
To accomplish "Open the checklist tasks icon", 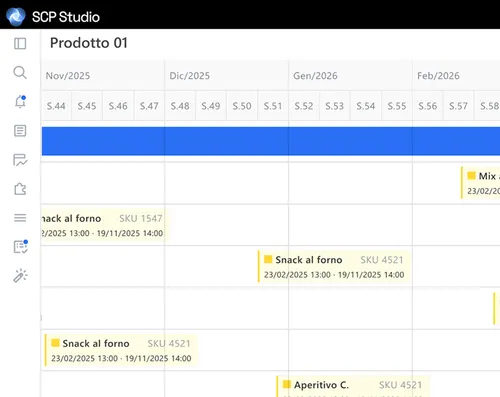I will pos(20,247).
